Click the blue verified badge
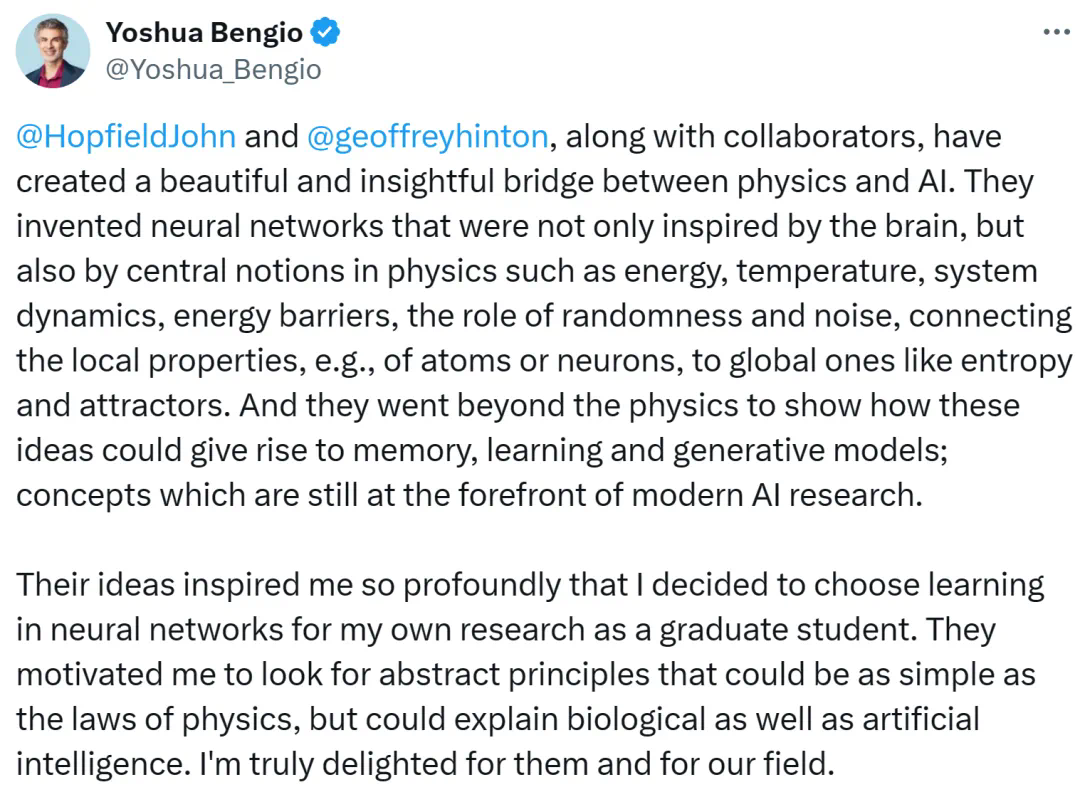 coord(327,33)
